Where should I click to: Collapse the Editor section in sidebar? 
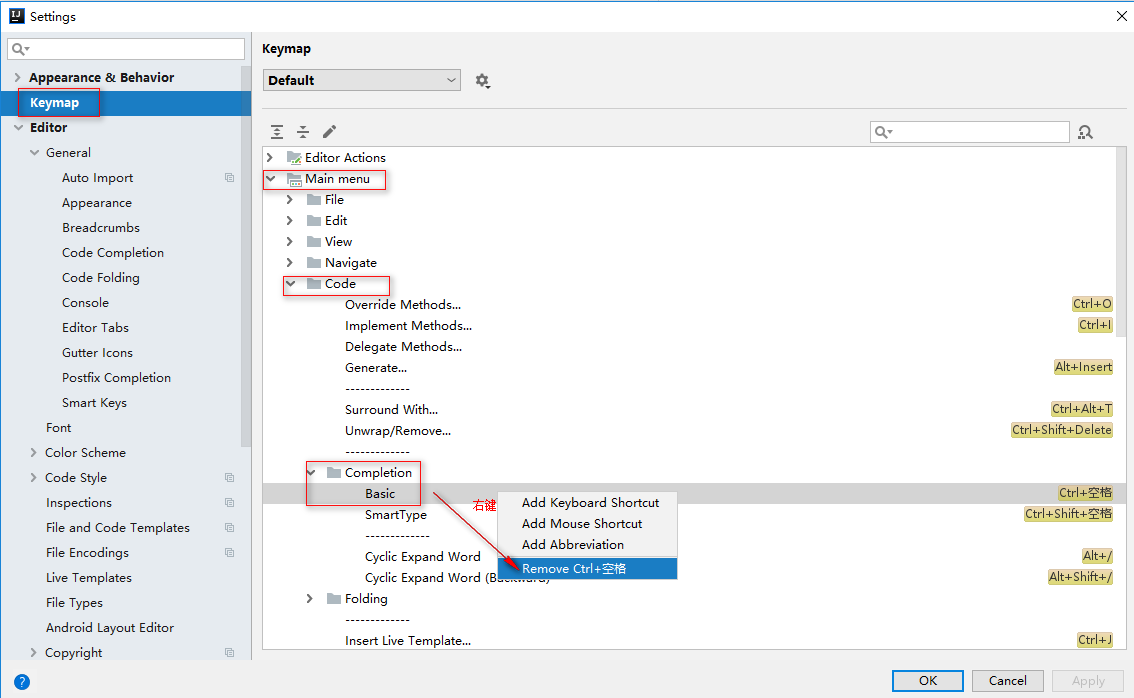coord(18,127)
